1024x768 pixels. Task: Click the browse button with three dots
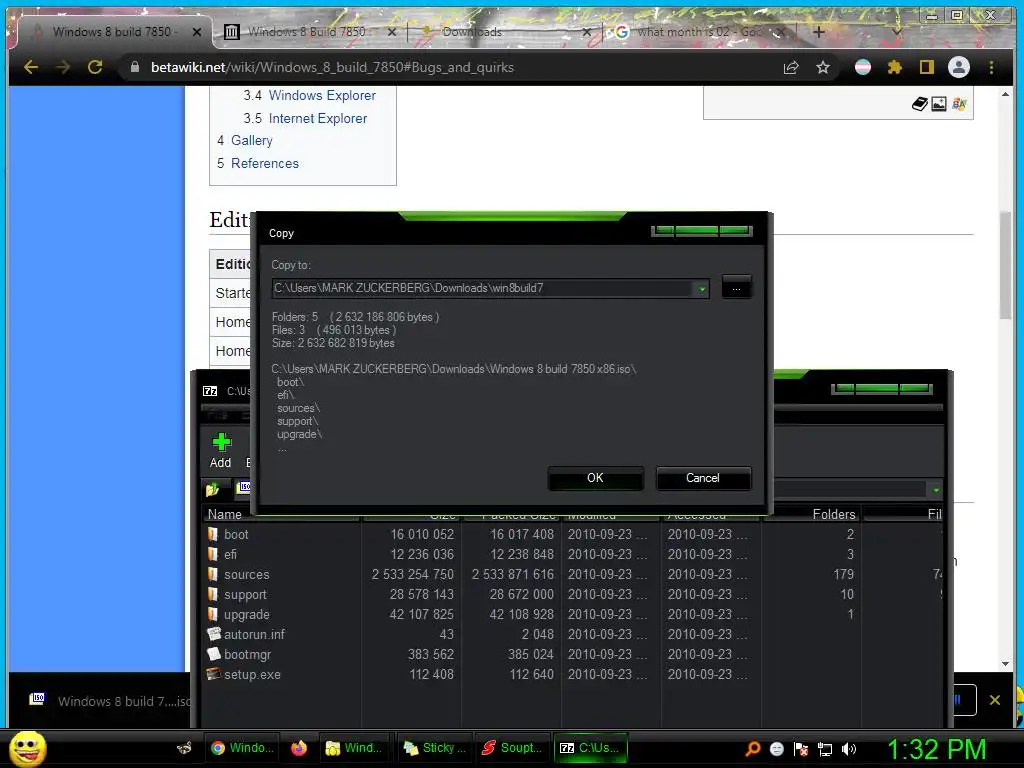[x=737, y=287]
